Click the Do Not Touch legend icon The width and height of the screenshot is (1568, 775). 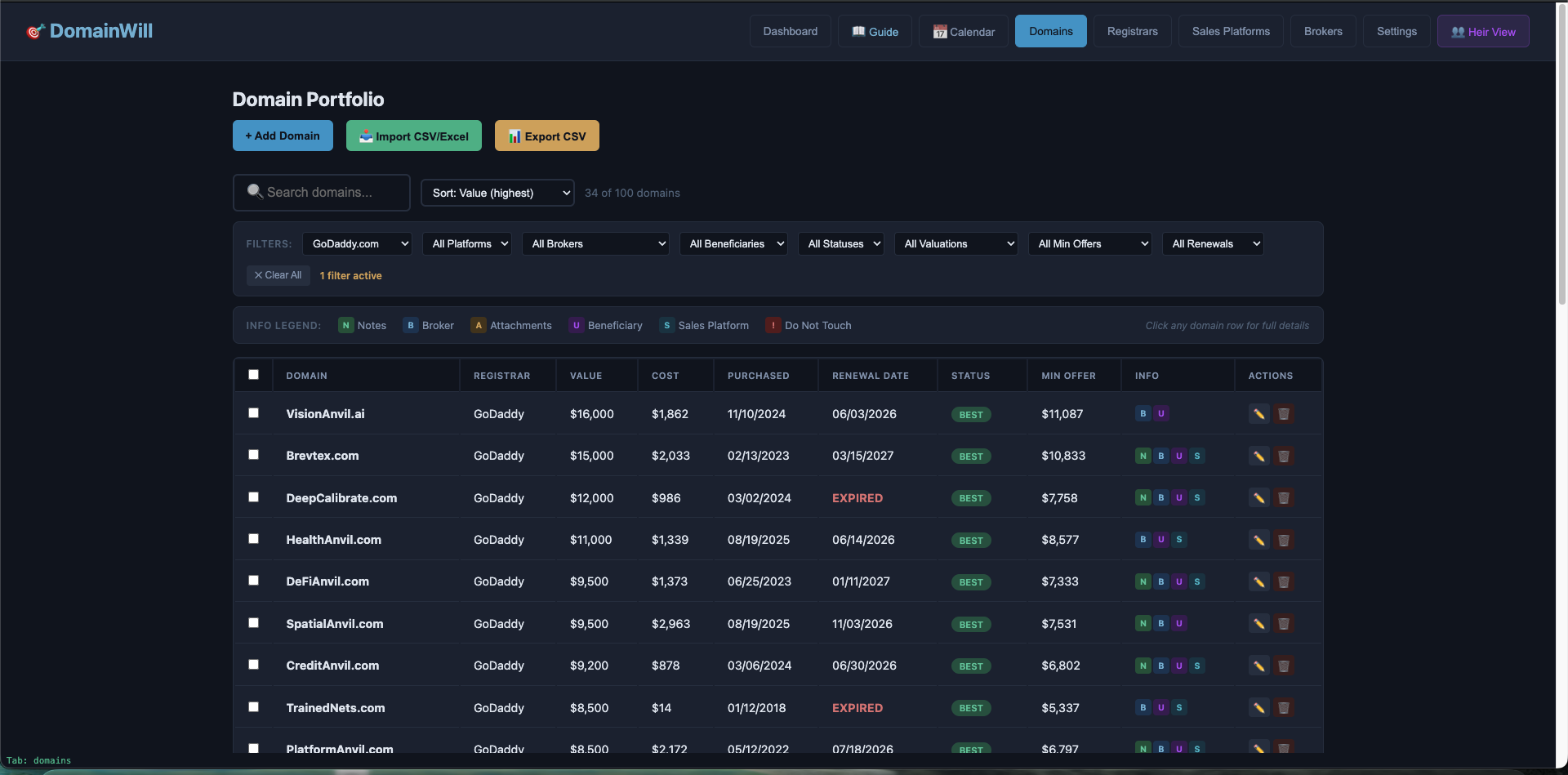pos(773,325)
